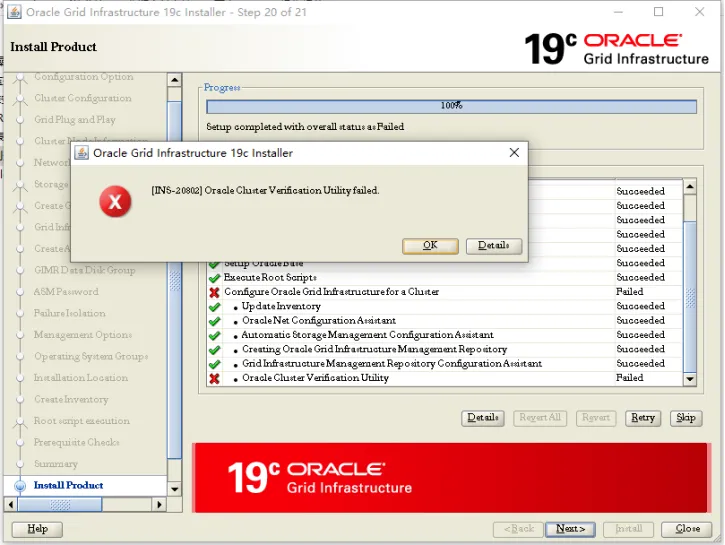This screenshot has width=725, height=545.
Task: Click the Java icon in the main installer title bar
Action: click(x=14, y=12)
